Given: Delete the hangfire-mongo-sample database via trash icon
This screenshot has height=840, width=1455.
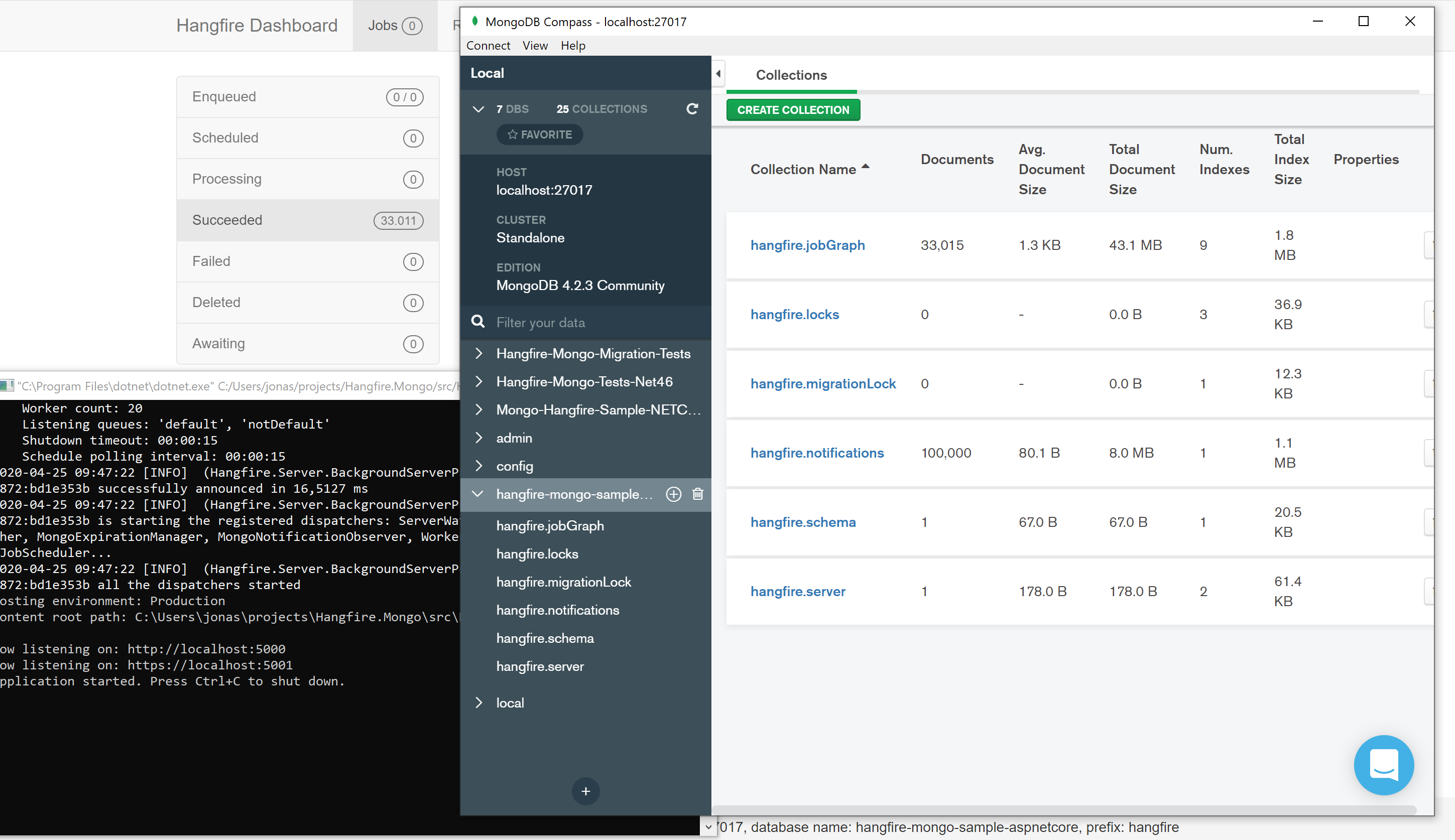Looking at the screenshot, I should 698,494.
